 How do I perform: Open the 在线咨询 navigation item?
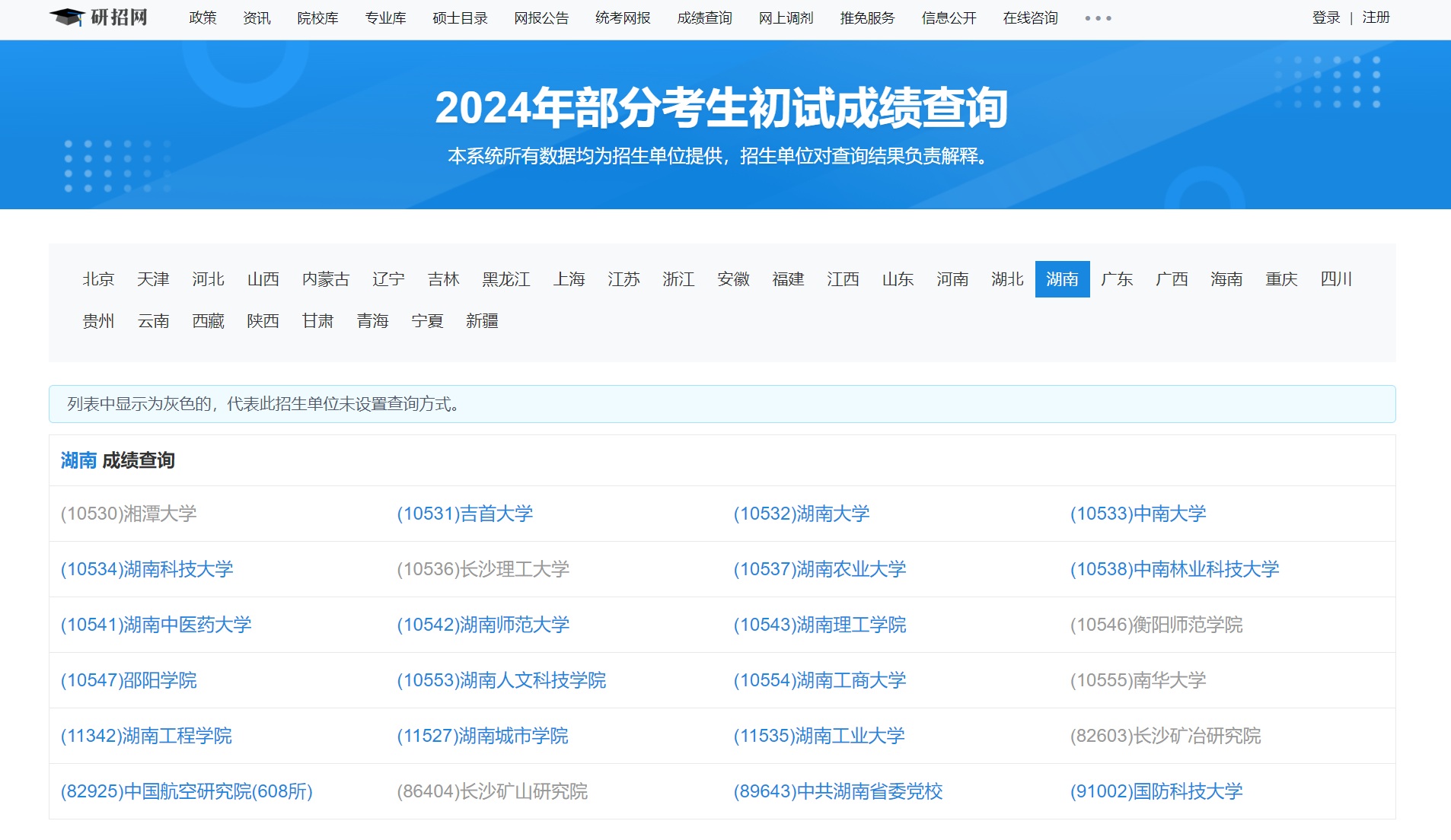[1030, 18]
